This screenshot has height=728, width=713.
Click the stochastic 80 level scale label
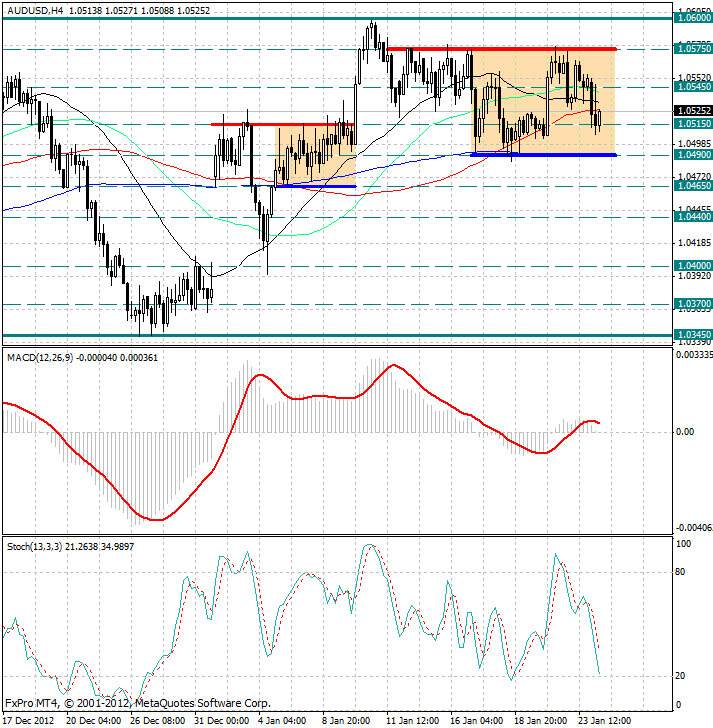680,572
